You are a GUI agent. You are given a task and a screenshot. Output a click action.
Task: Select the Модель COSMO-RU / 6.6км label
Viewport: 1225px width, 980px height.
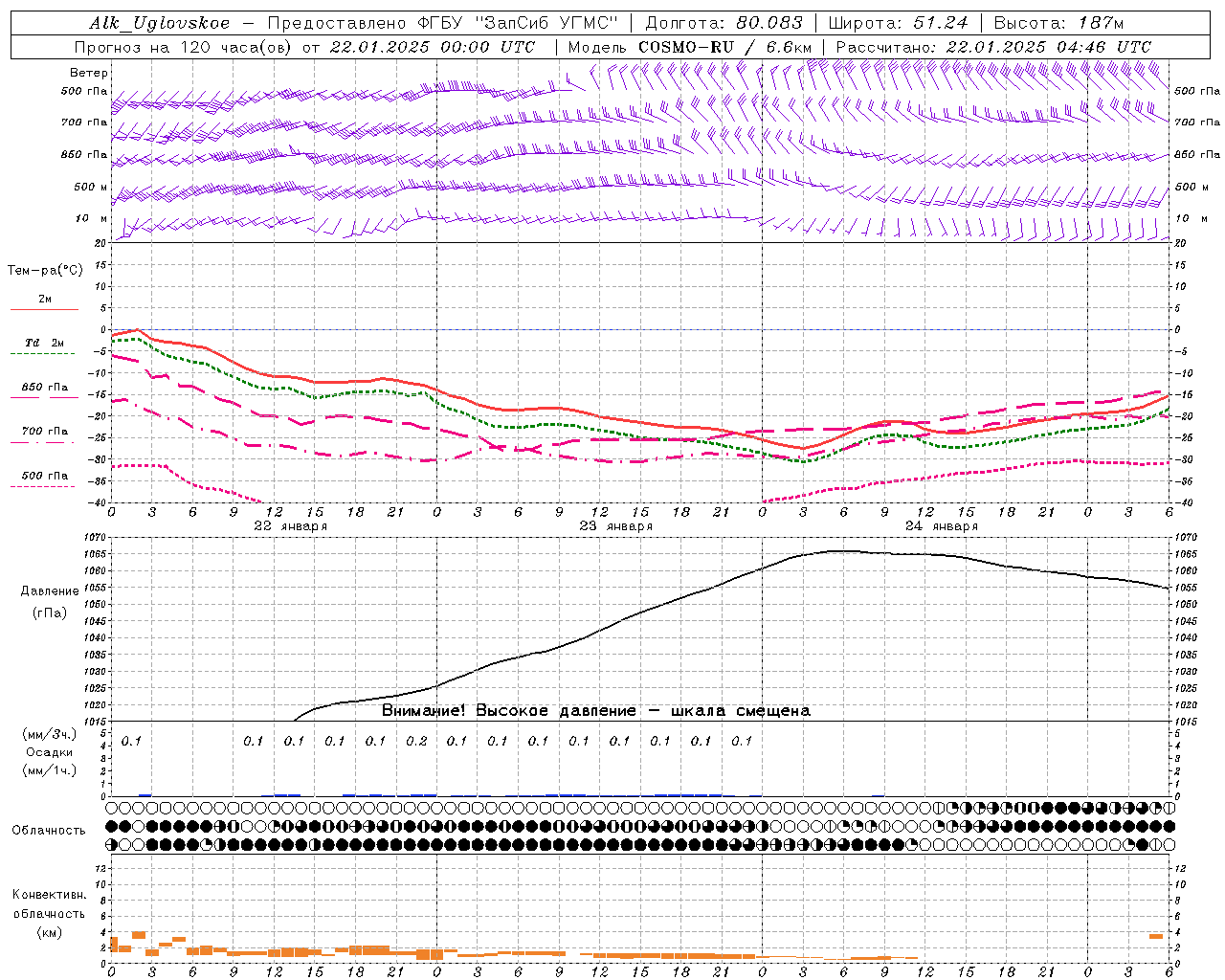click(x=689, y=47)
